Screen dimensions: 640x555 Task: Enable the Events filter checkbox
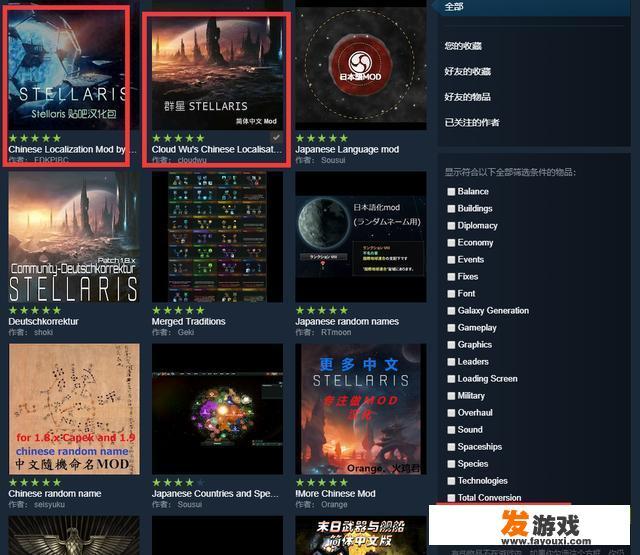451,260
